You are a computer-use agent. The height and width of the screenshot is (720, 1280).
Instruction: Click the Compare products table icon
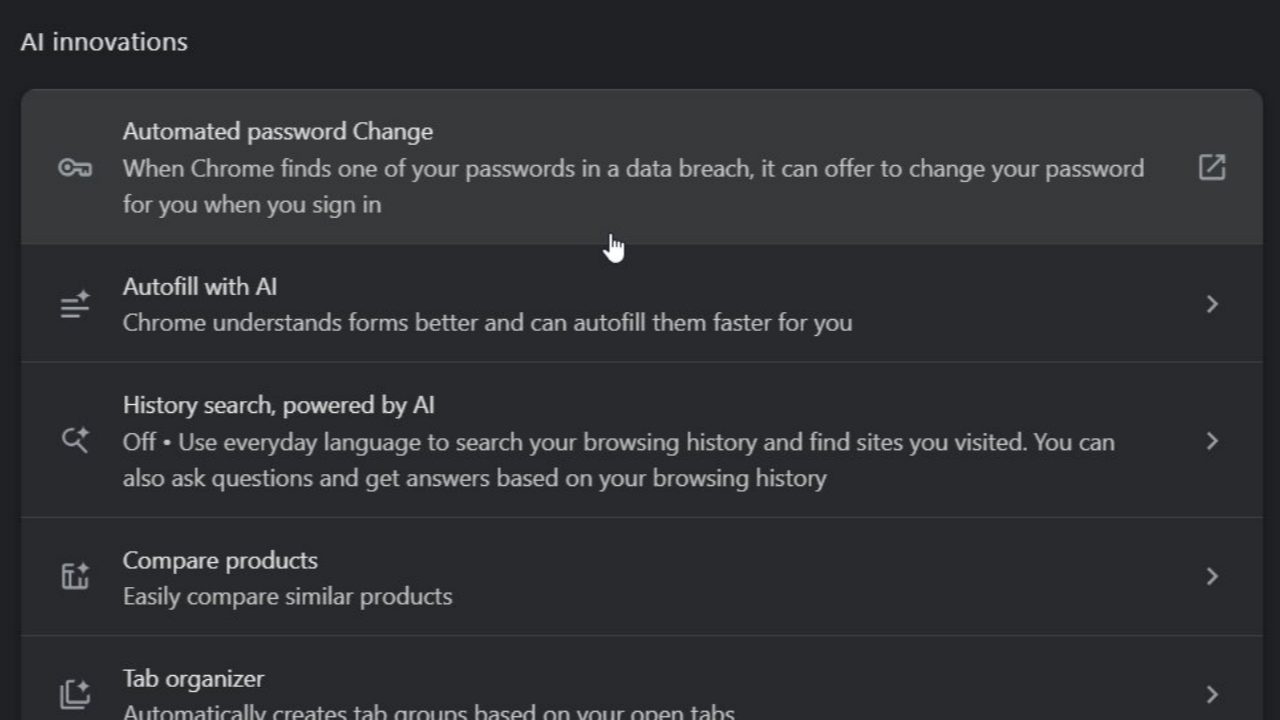(75, 576)
